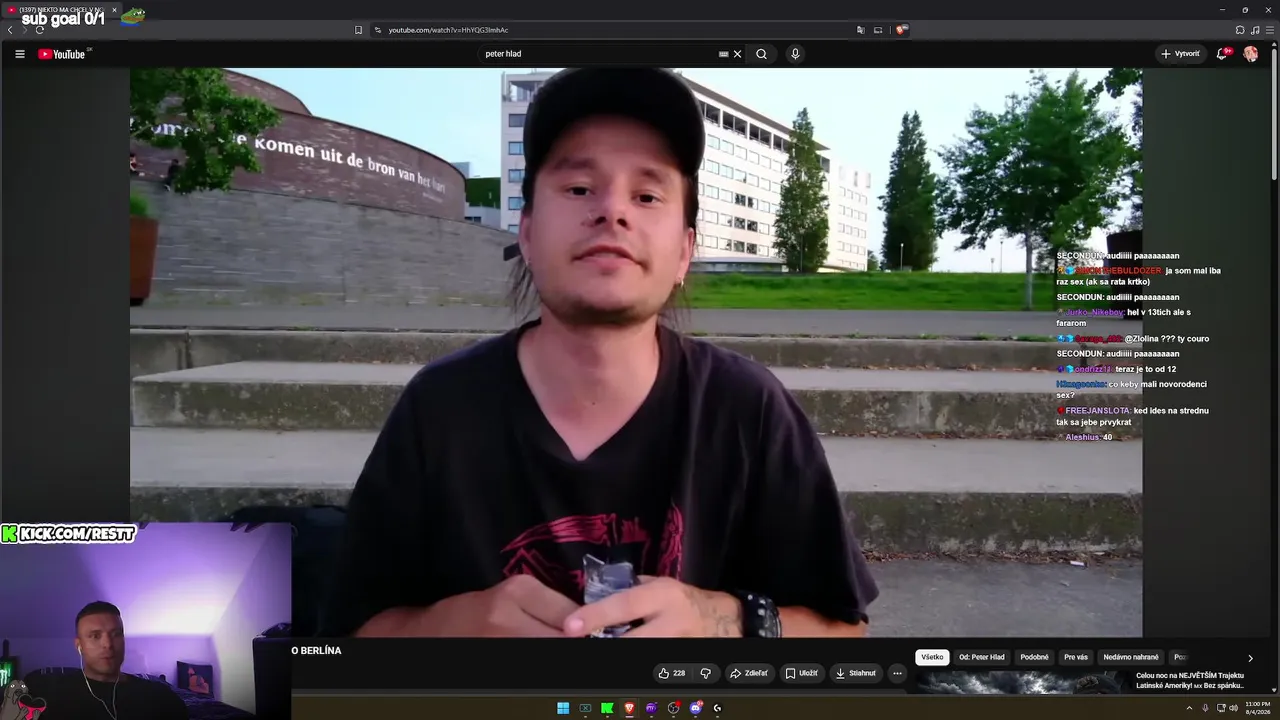Open the YouTube hamburger guide menu

[x=20, y=54]
